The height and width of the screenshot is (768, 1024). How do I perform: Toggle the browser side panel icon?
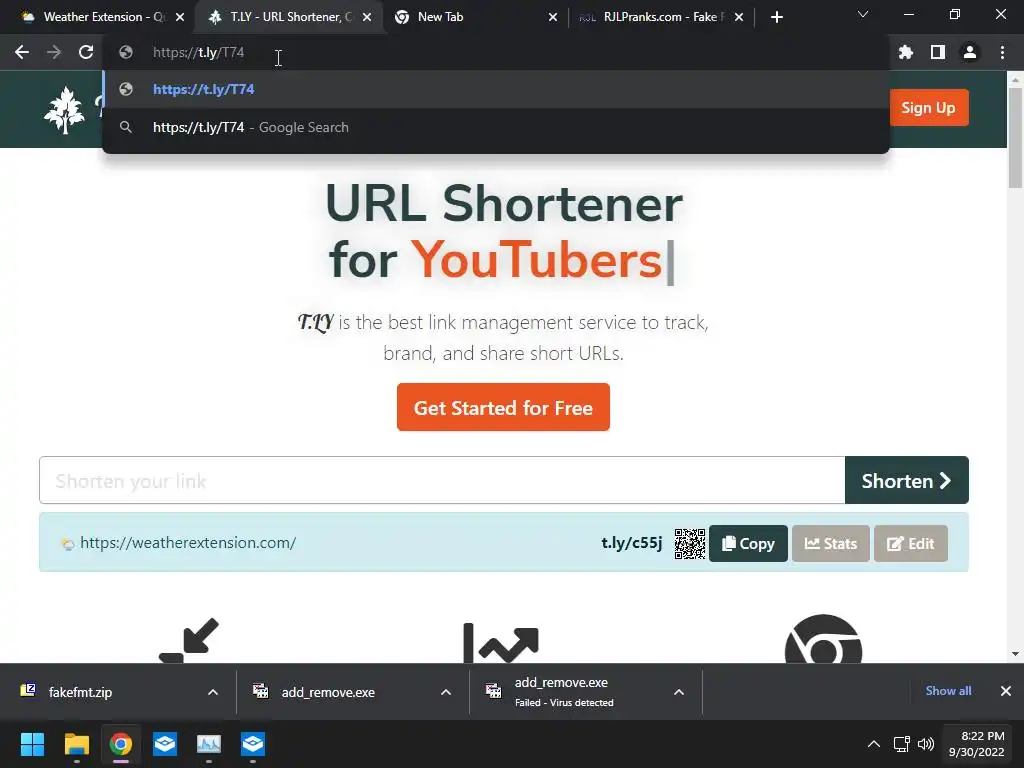[938, 52]
